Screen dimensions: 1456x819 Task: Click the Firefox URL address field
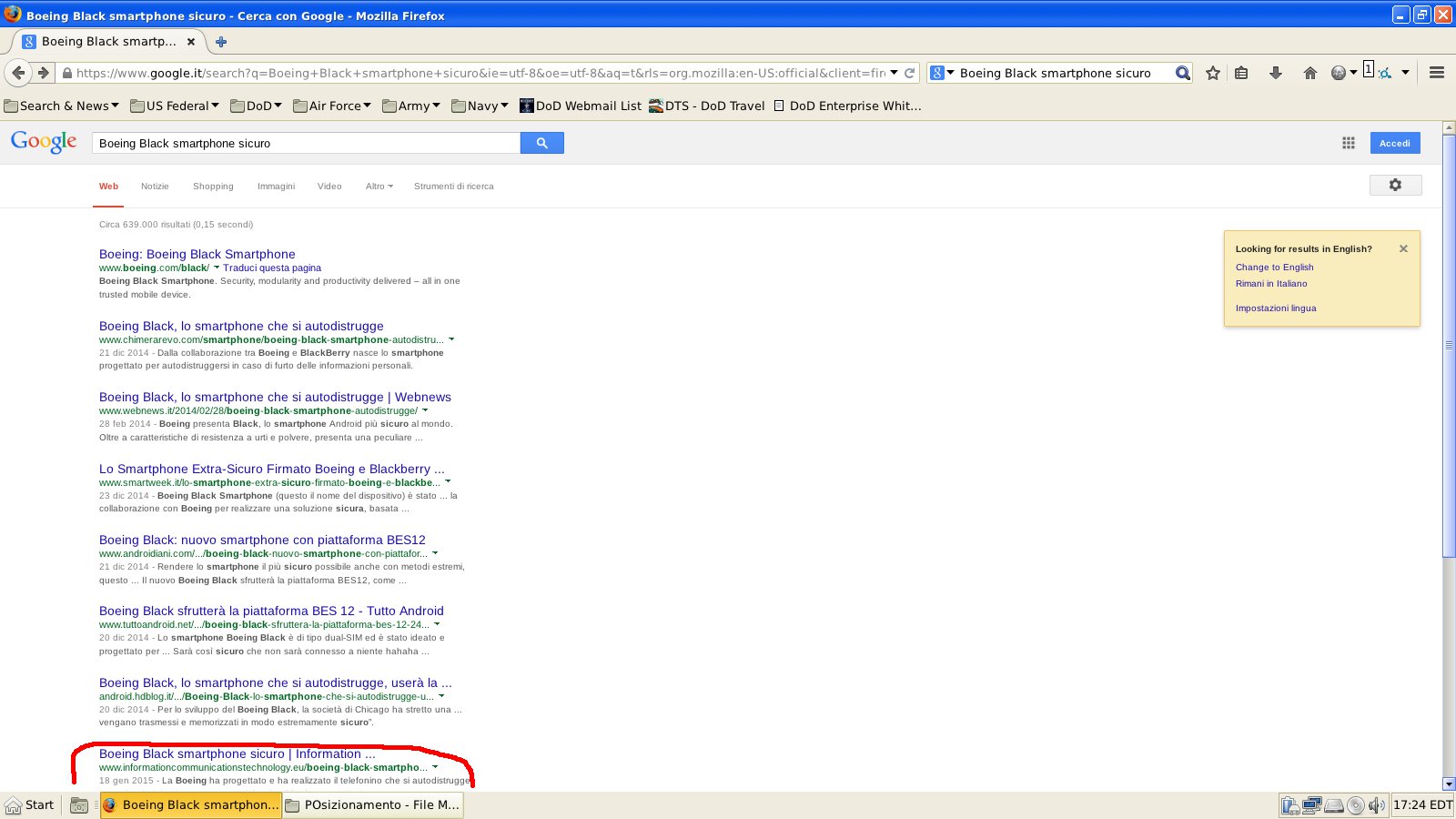point(480,73)
